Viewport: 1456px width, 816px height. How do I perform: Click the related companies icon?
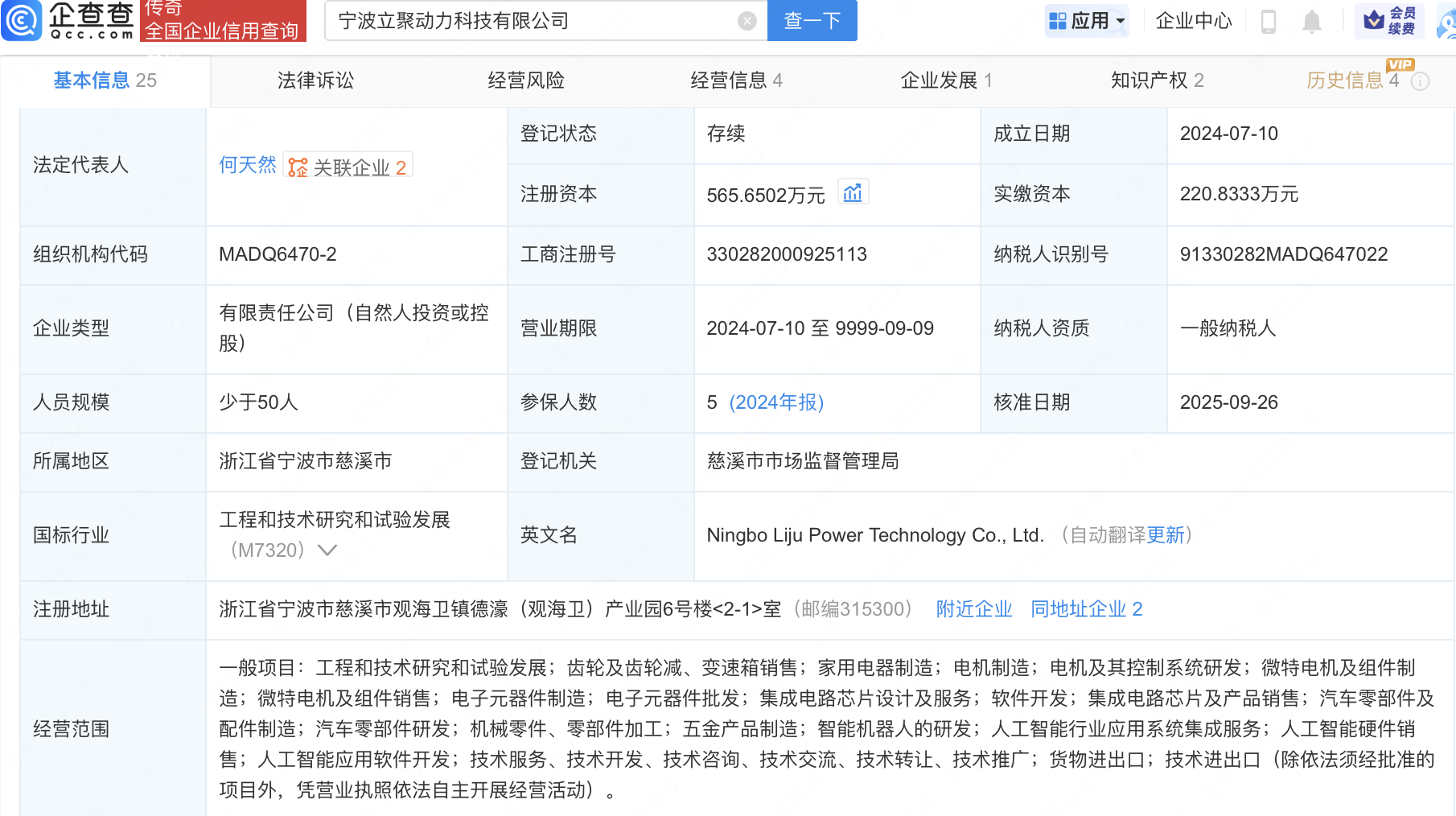coord(298,167)
